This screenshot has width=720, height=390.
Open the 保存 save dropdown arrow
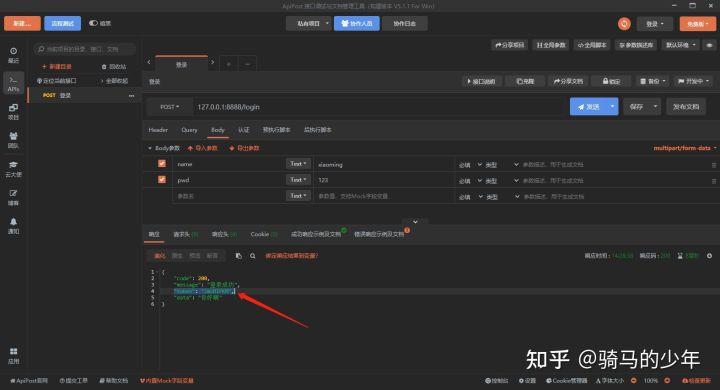point(655,107)
